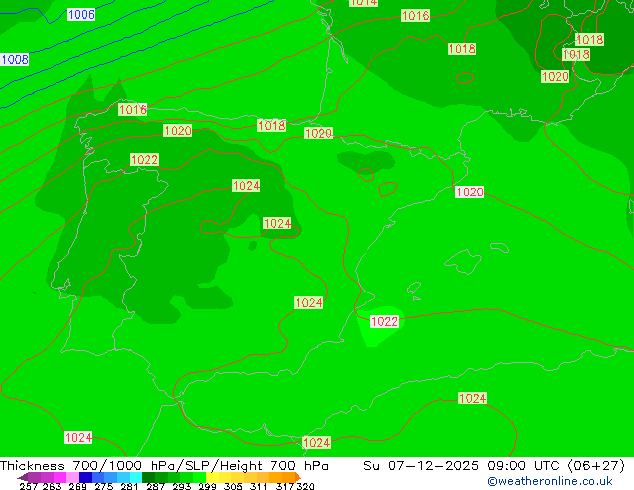Click the legend value 305
The width and height of the screenshot is (634, 490).
tap(233, 486)
